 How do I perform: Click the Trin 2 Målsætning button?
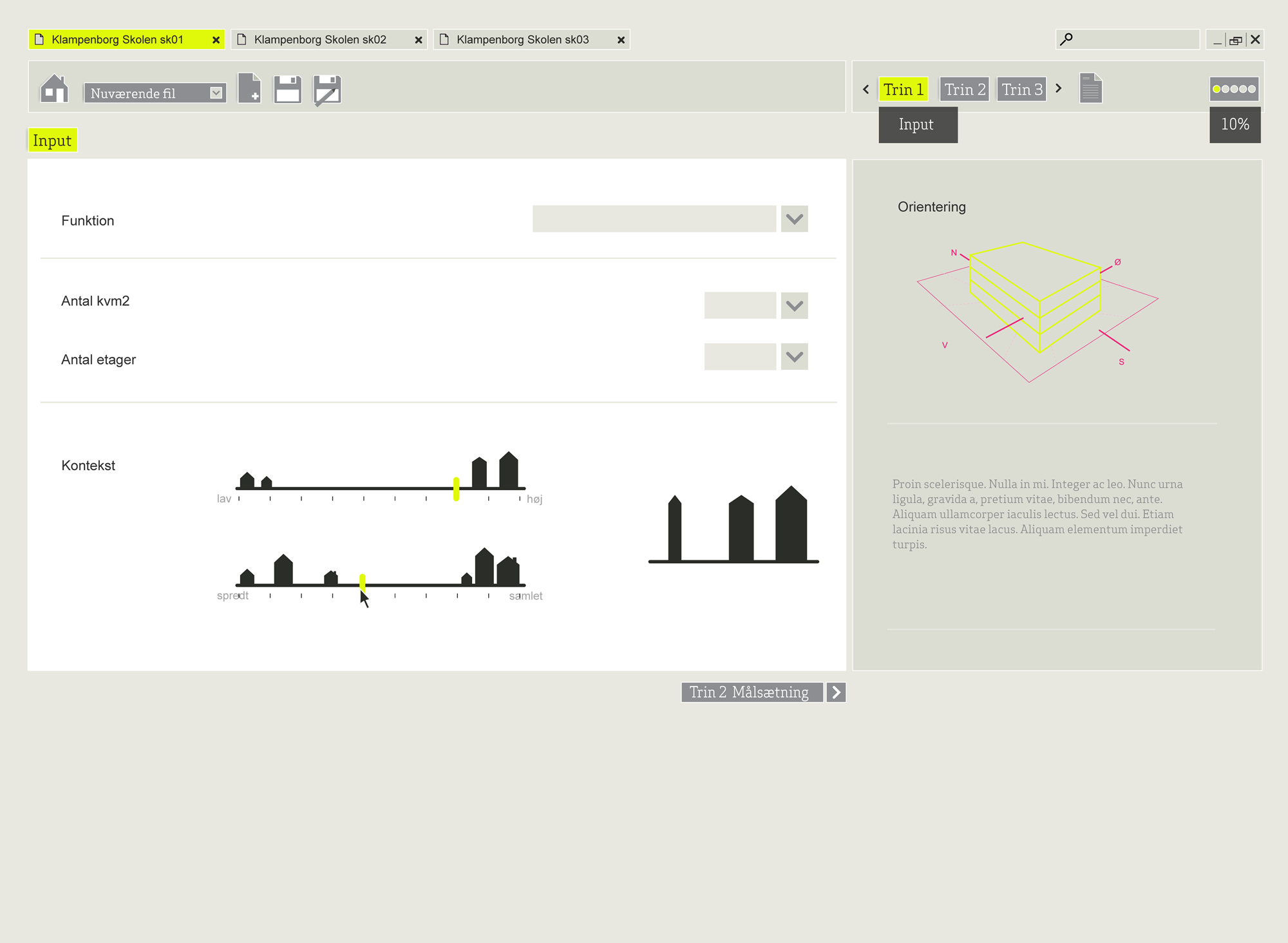click(x=752, y=692)
